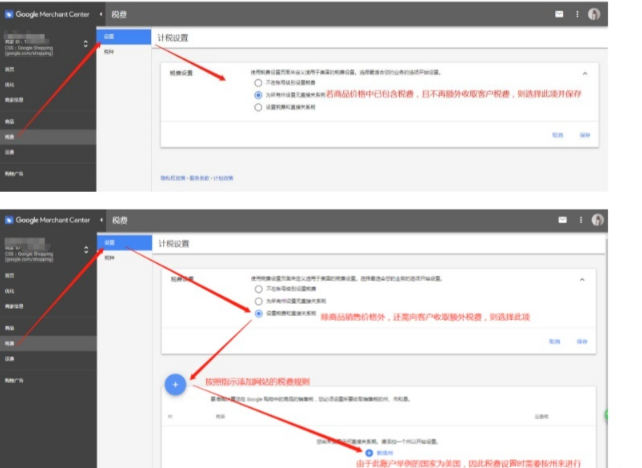The height and width of the screenshot is (468, 642).
Task: Open mail notifications in the lower screenshot
Action: pos(563,220)
